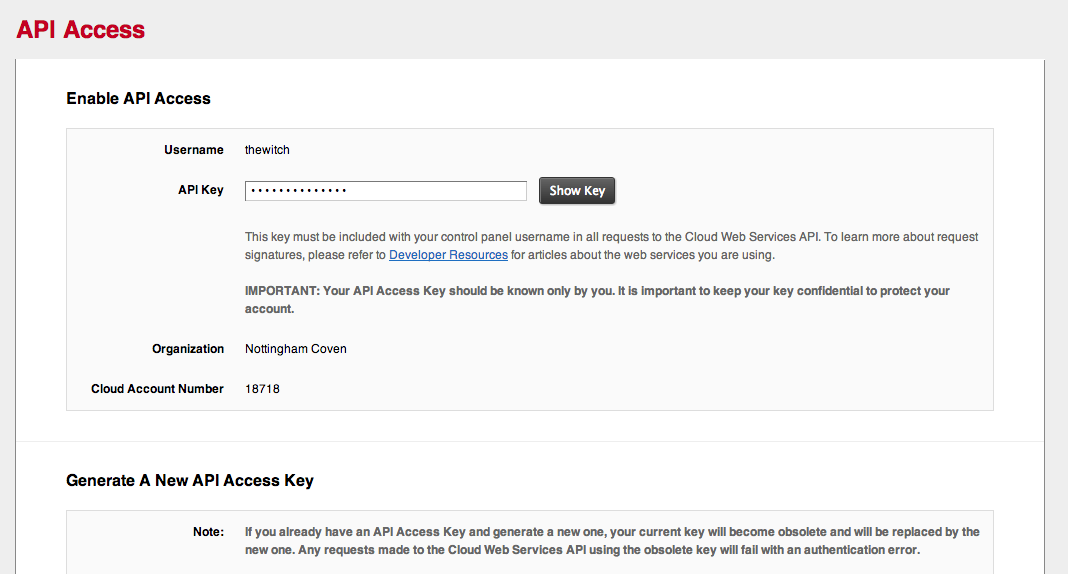The height and width of the screenshot is (574, 1068).
Task: Click the Cloud Account Number label
Action: point(157,389)
